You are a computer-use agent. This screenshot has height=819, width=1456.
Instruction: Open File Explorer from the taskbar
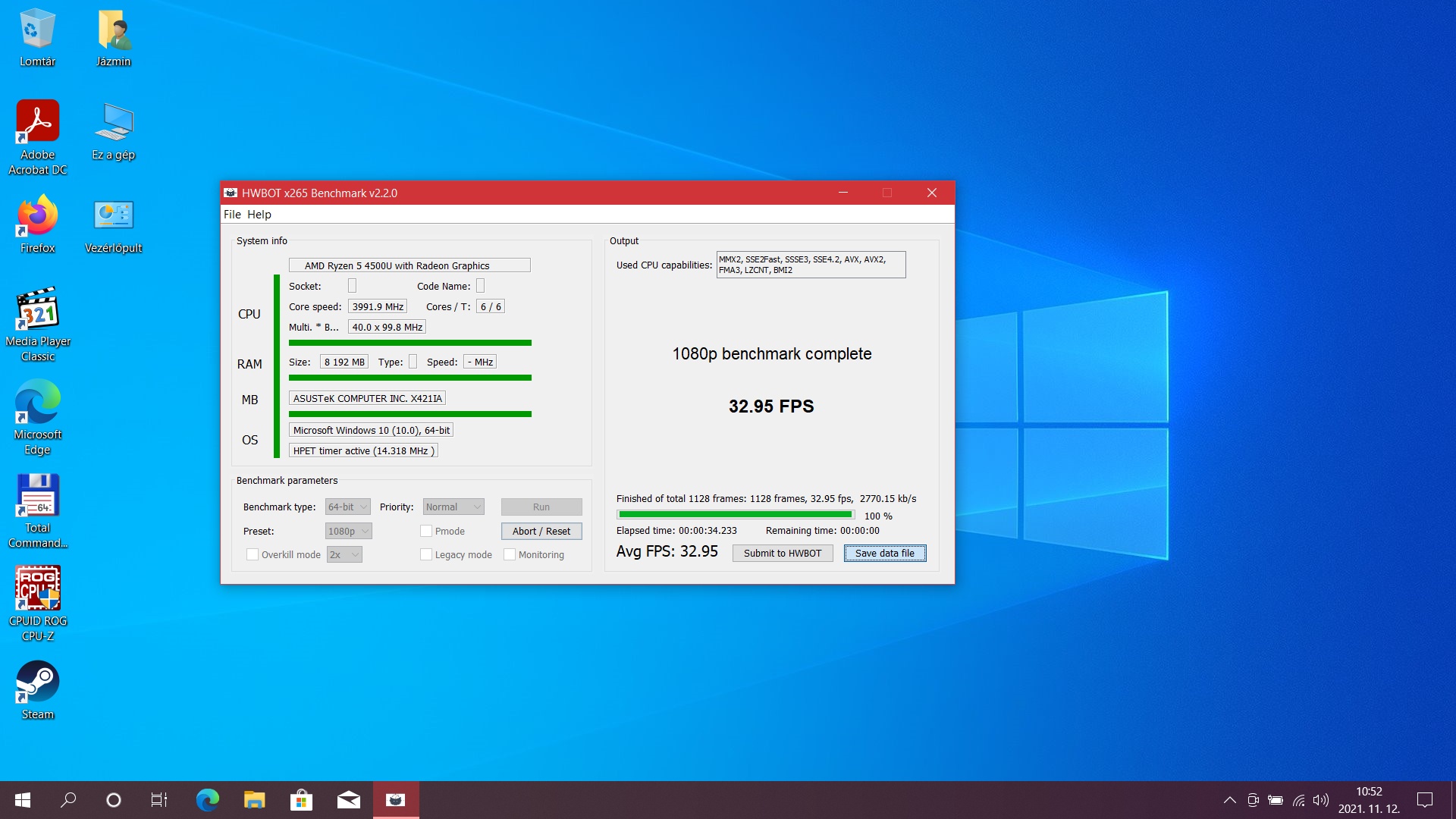254,800
